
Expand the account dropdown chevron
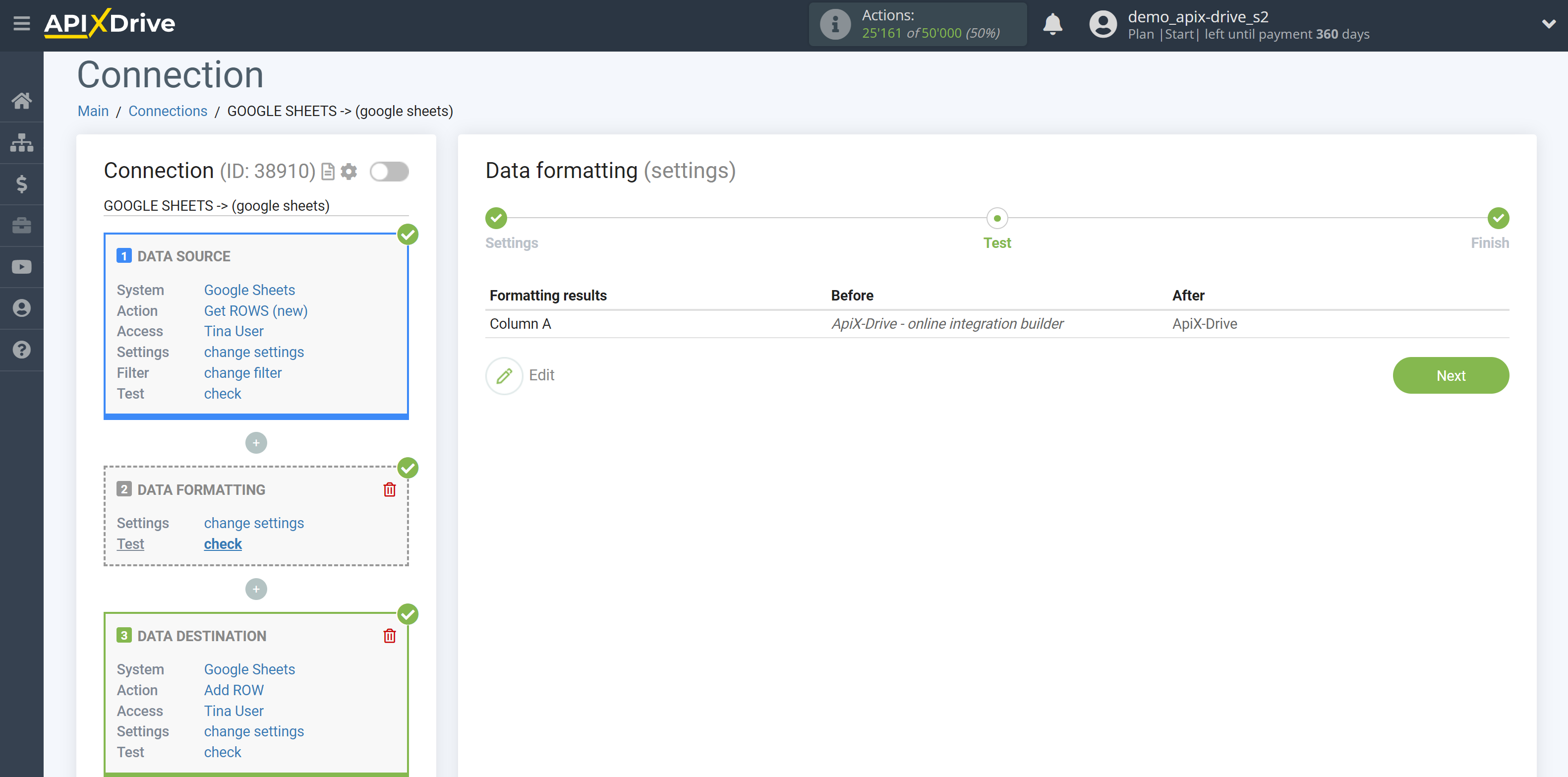point(1549,24)
